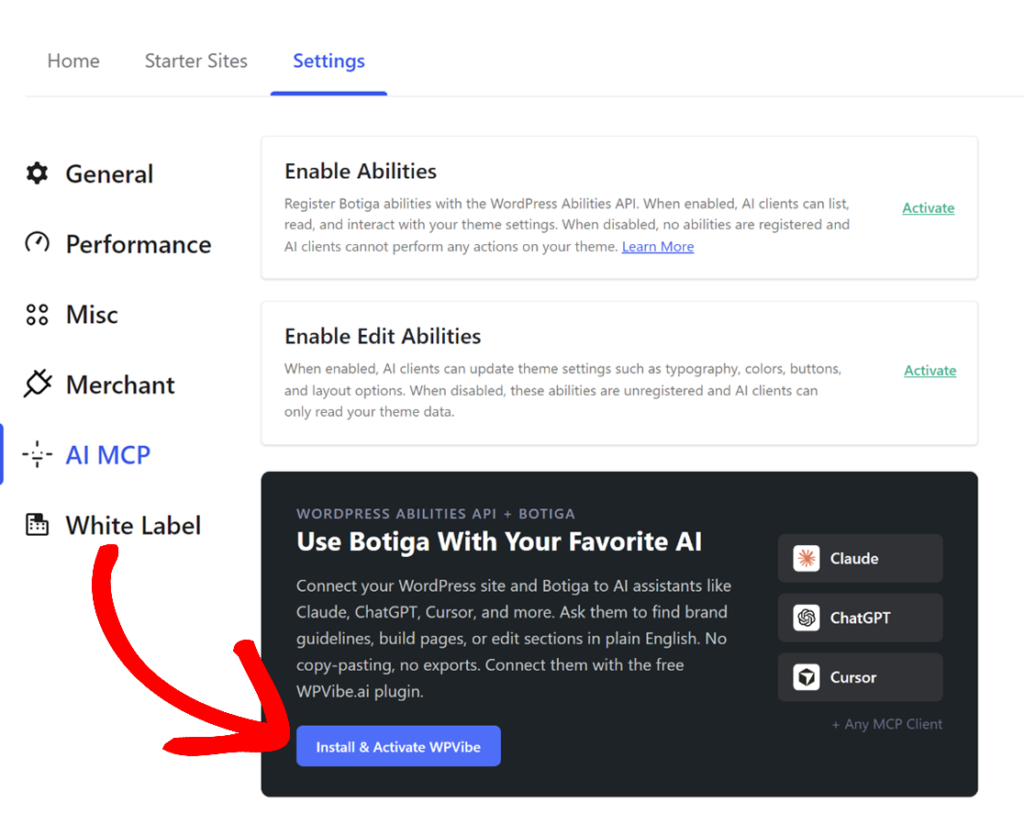Screen dimensions: 1024x825
Task: Activate the Enable Edit Abilities option
Action: pyautogui.click(x=930, y=370)
